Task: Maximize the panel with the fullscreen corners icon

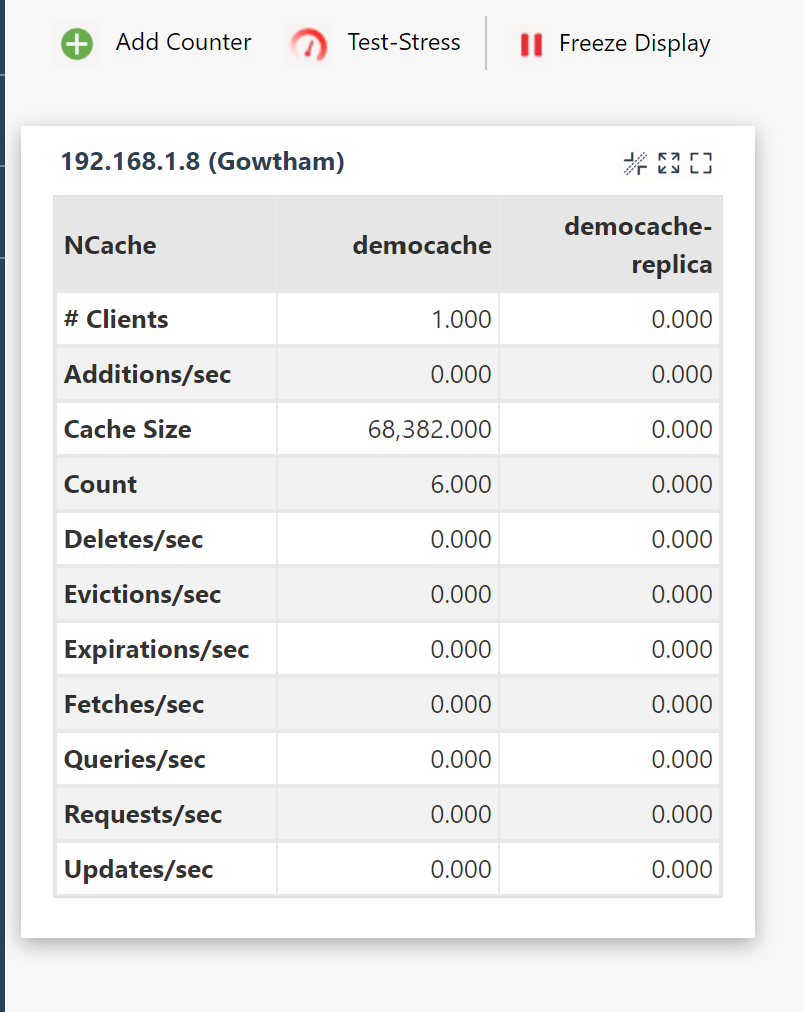Action: pos(701,163)
